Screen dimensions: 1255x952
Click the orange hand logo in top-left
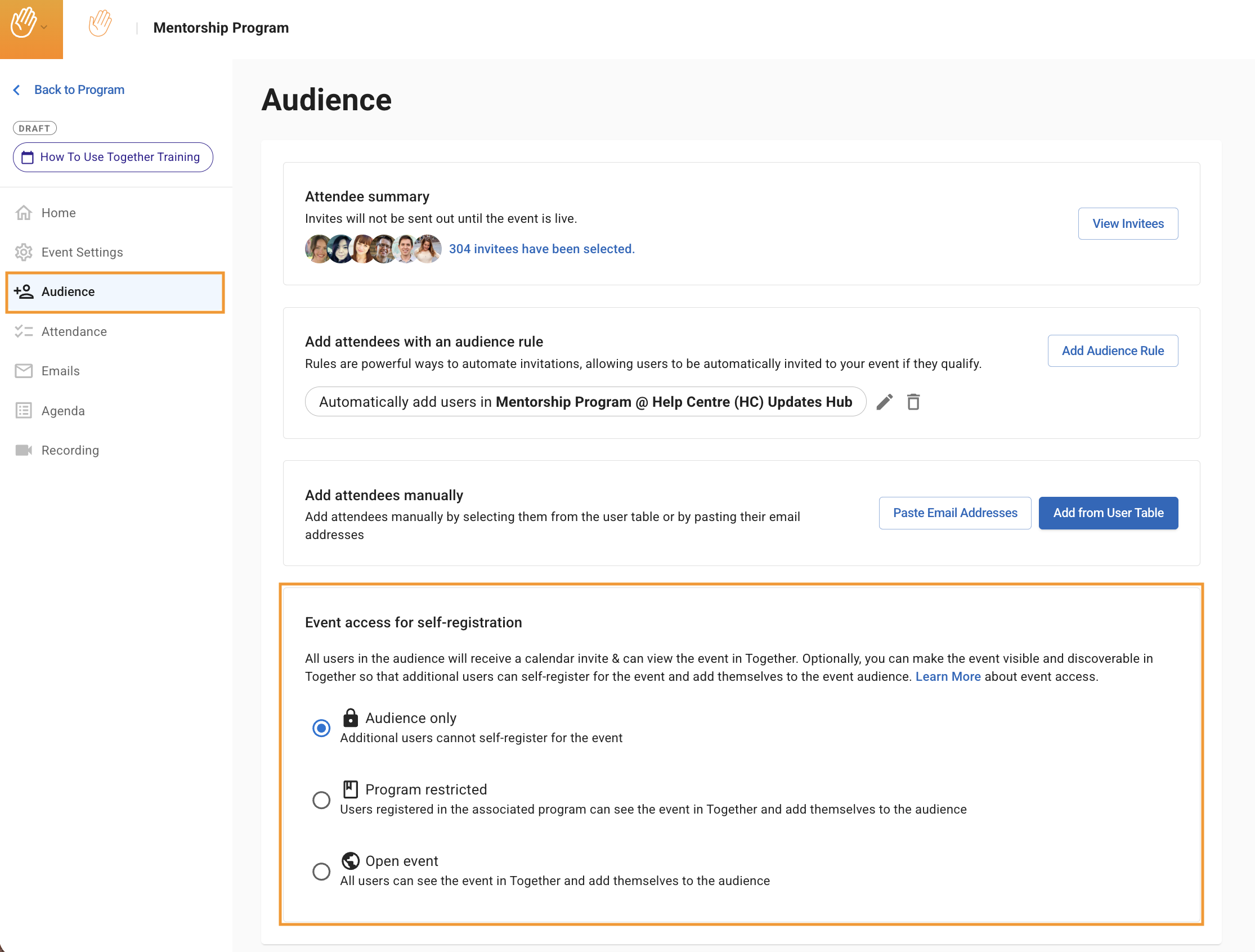(23, 24)
